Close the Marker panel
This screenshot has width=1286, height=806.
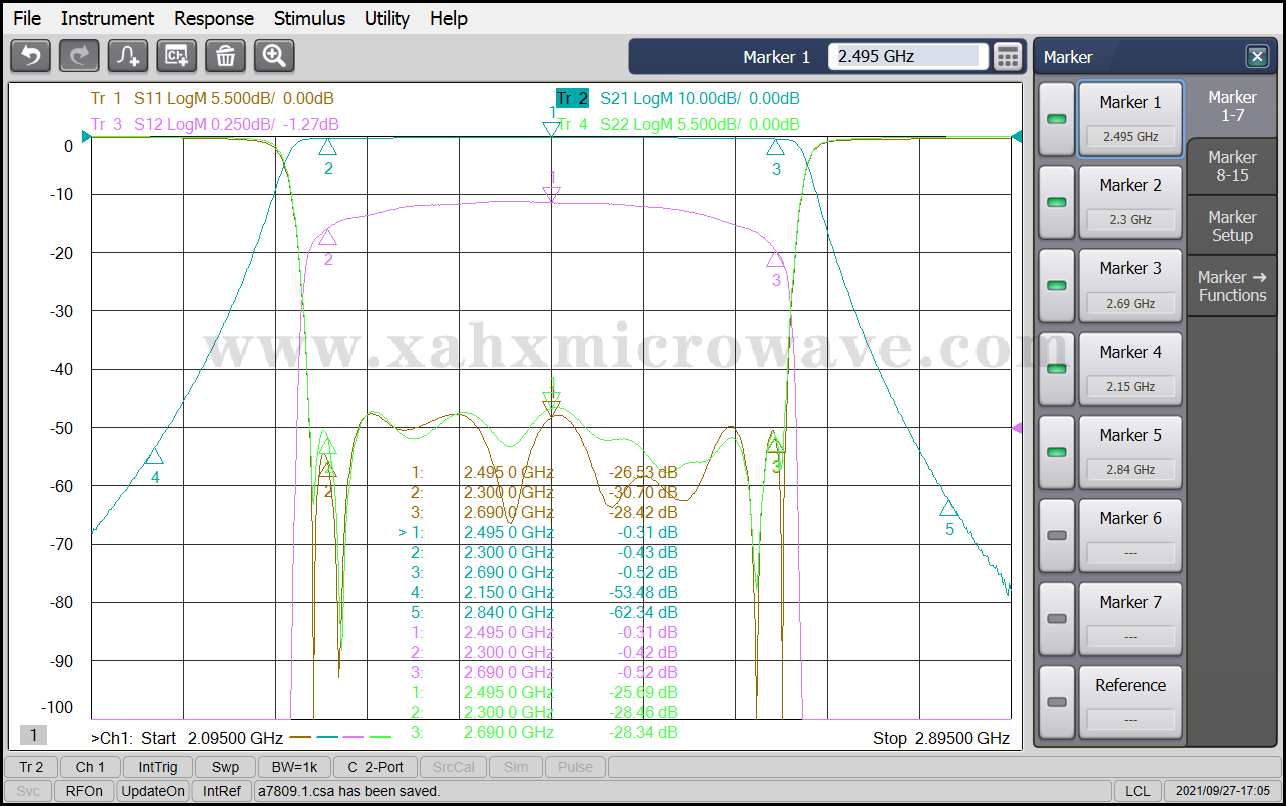tap(1257, 57)
